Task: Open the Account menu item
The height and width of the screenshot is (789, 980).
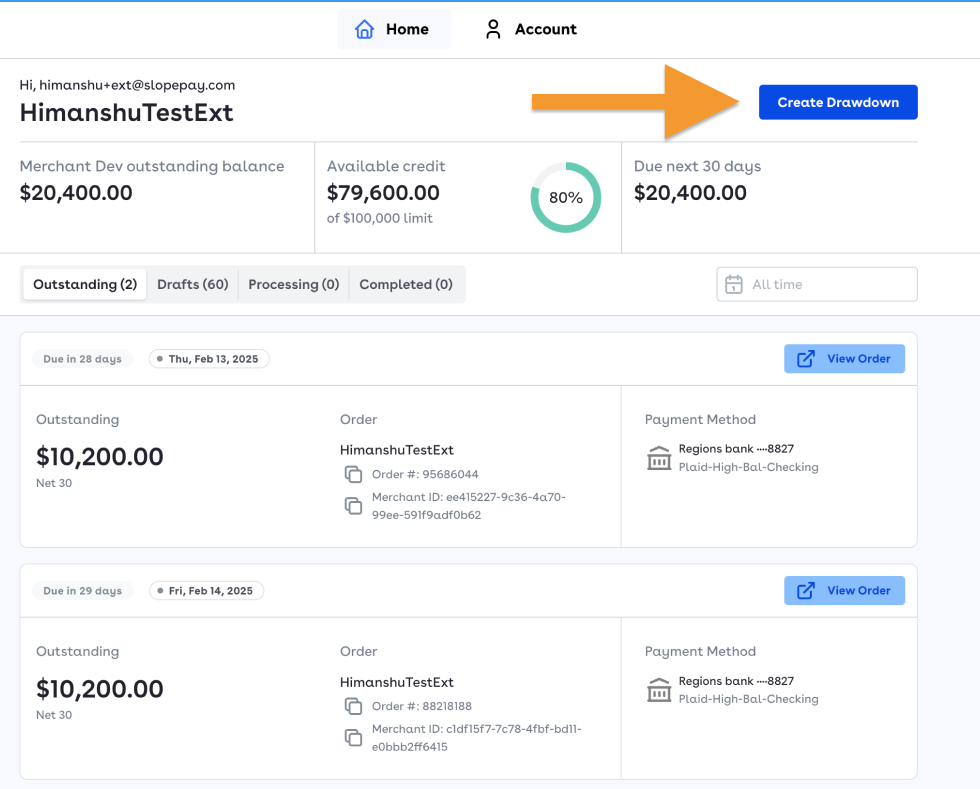Action: 531,29
